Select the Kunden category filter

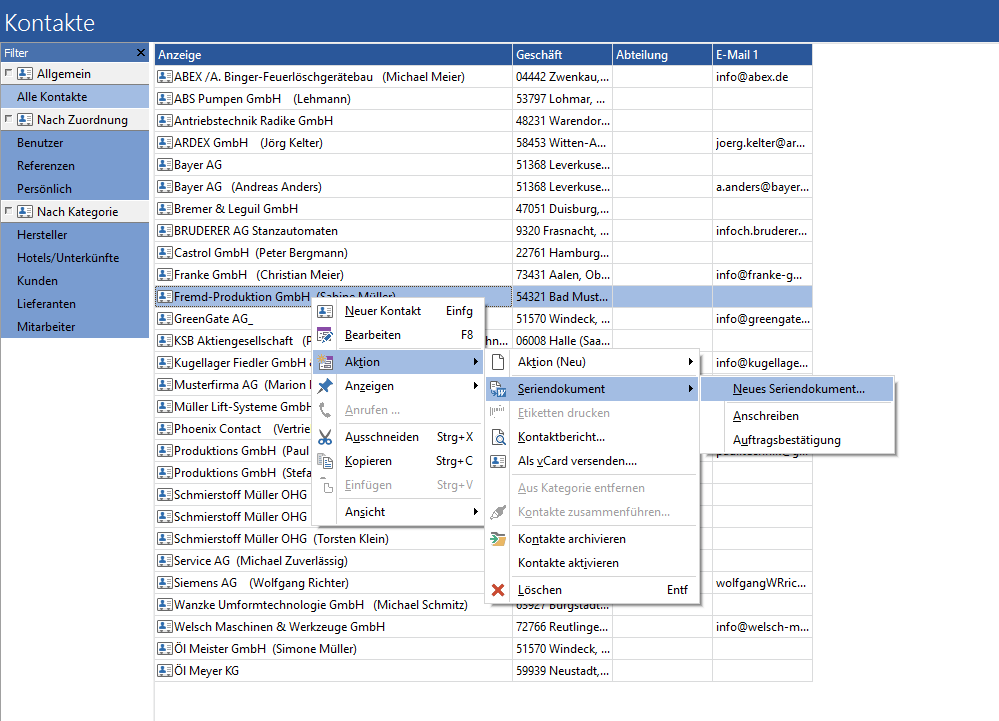(75, 280)
